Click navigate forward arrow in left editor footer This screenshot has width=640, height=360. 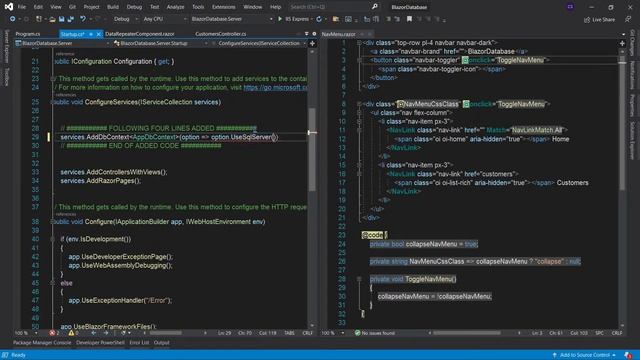click(106, 333)
